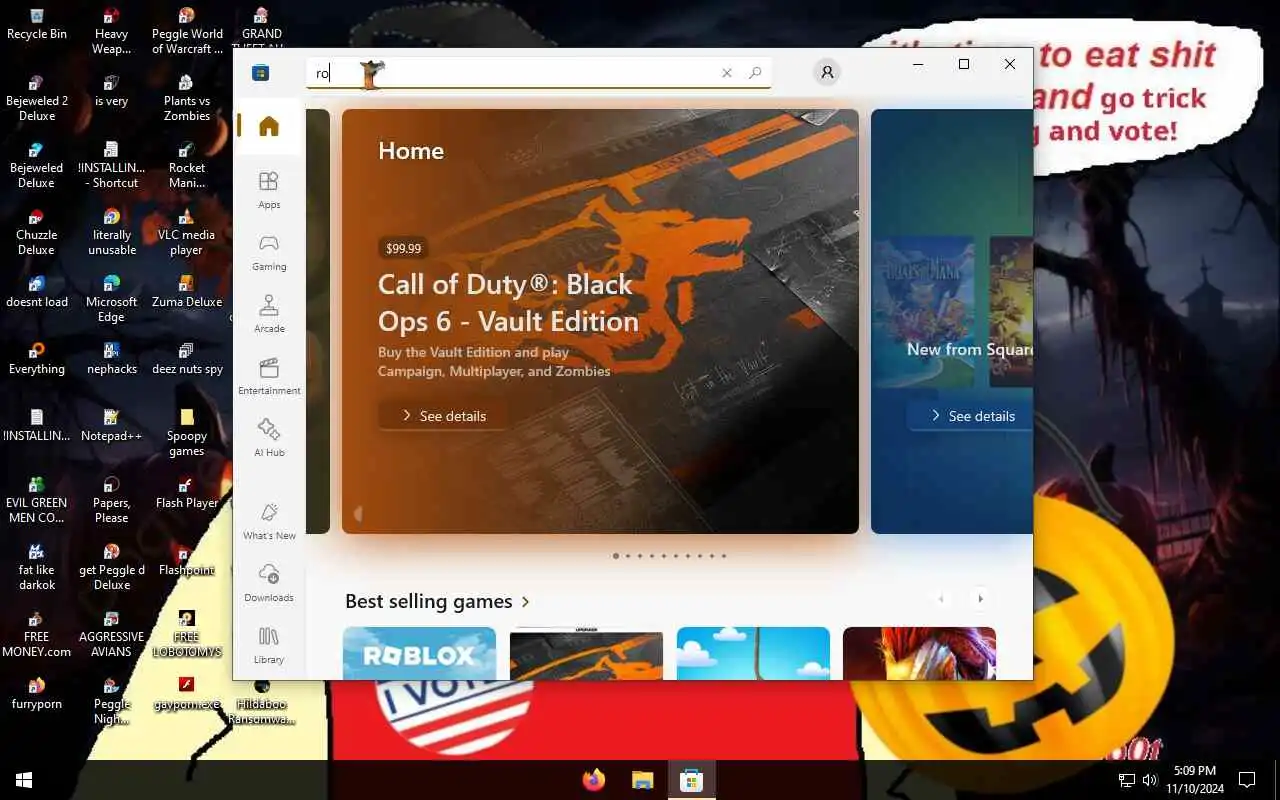The width and height of the screenshot is (1280, 800).
Task: Open the Black Ops 6 thumbnail in best sellers
Action: click(x=586, y=653)
